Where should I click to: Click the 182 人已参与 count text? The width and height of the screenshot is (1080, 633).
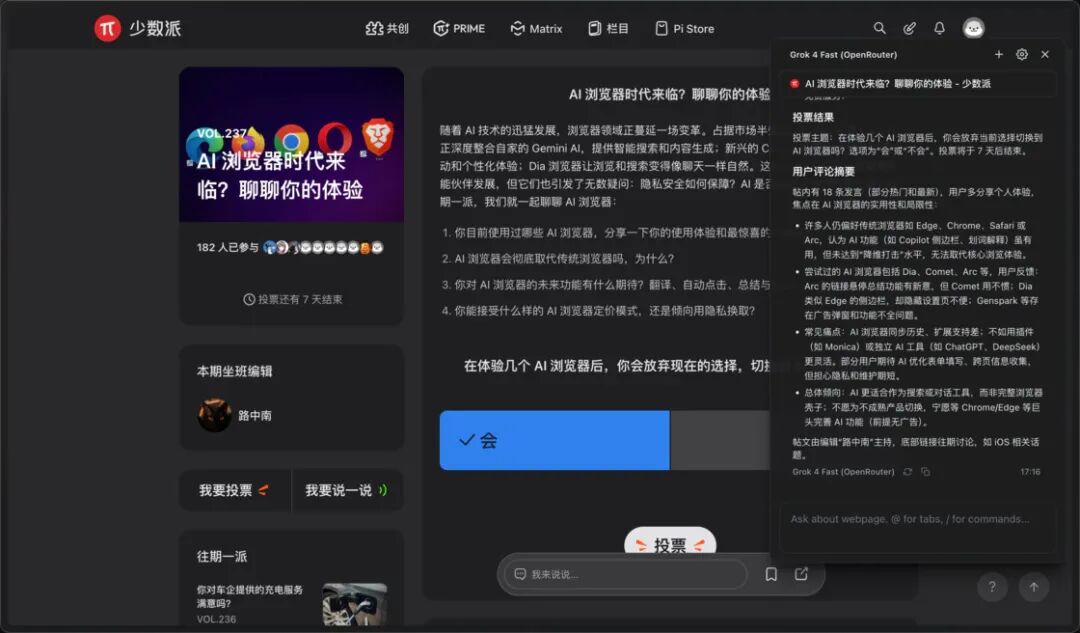click(x=227, y=247)
